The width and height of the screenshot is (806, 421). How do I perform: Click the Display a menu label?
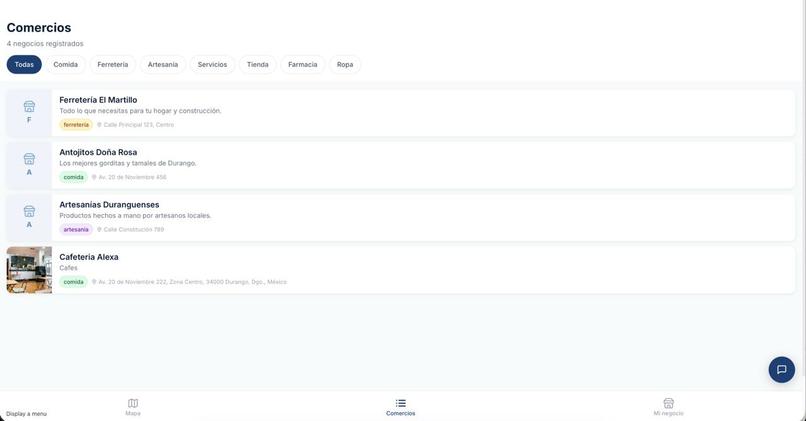coord(26,414)
